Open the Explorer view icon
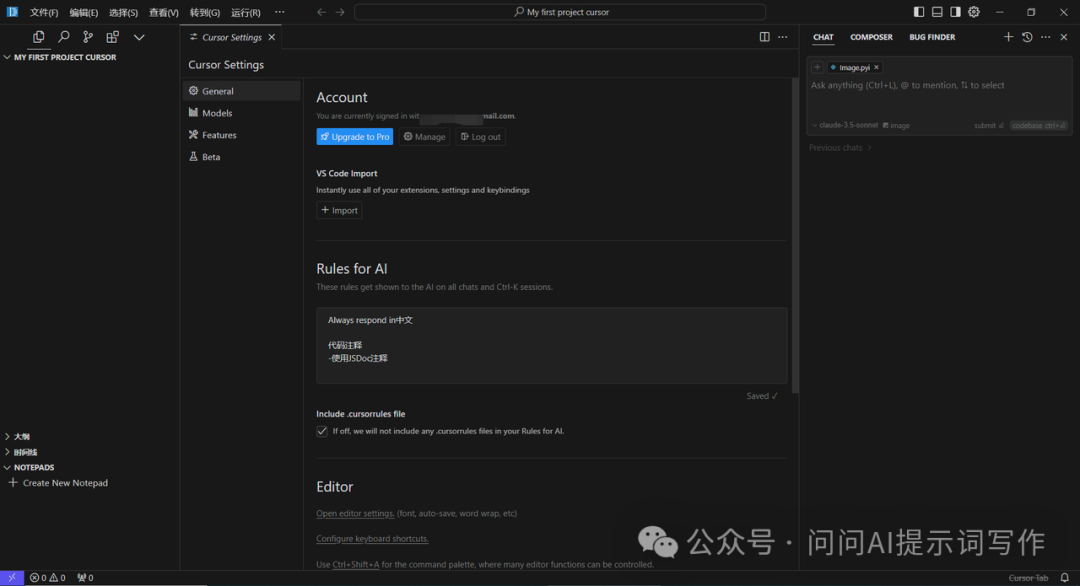This screenshot has height=586, width=1080. pos(39,37)
